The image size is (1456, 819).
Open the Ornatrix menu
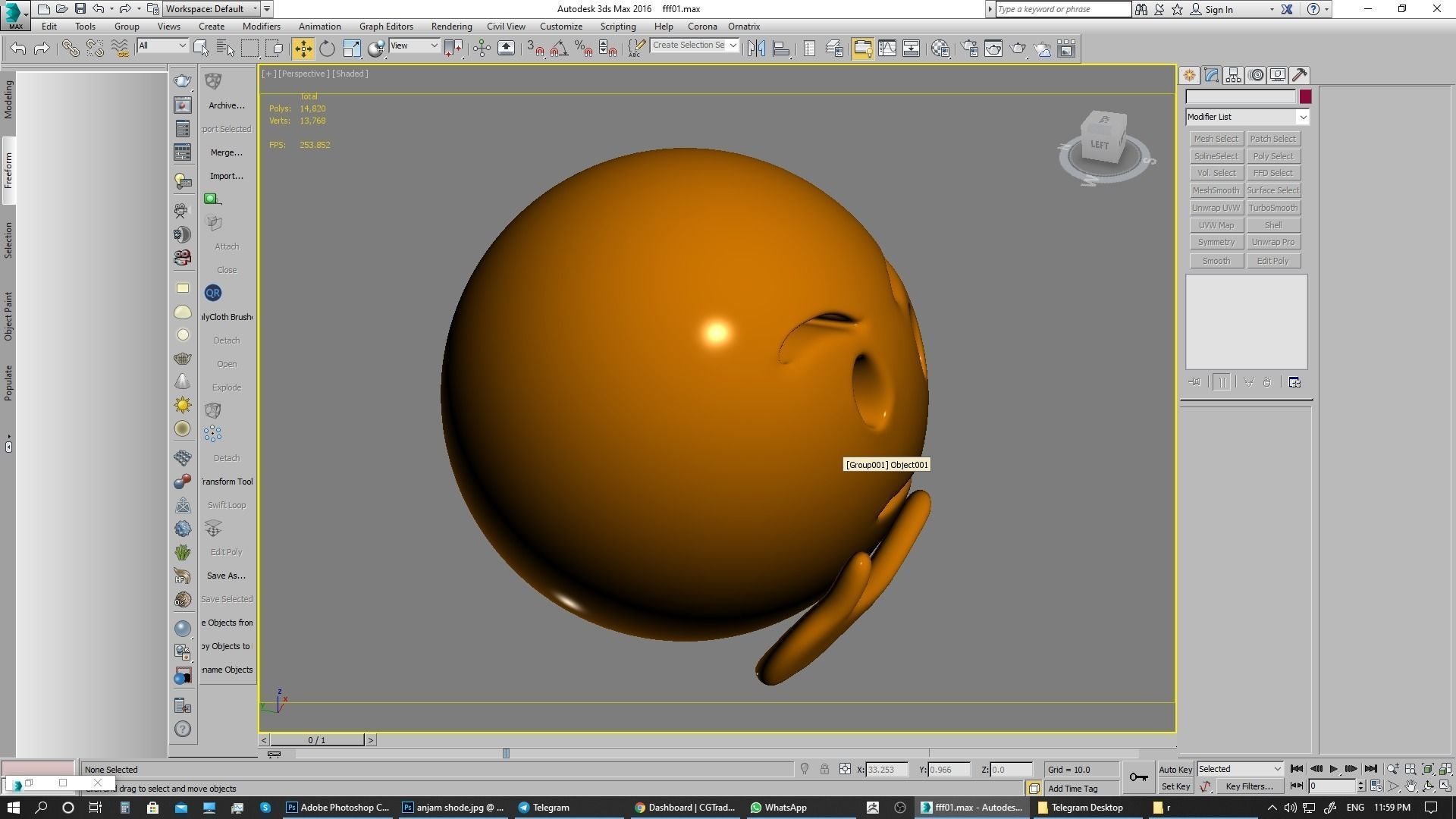pos(744,27)
